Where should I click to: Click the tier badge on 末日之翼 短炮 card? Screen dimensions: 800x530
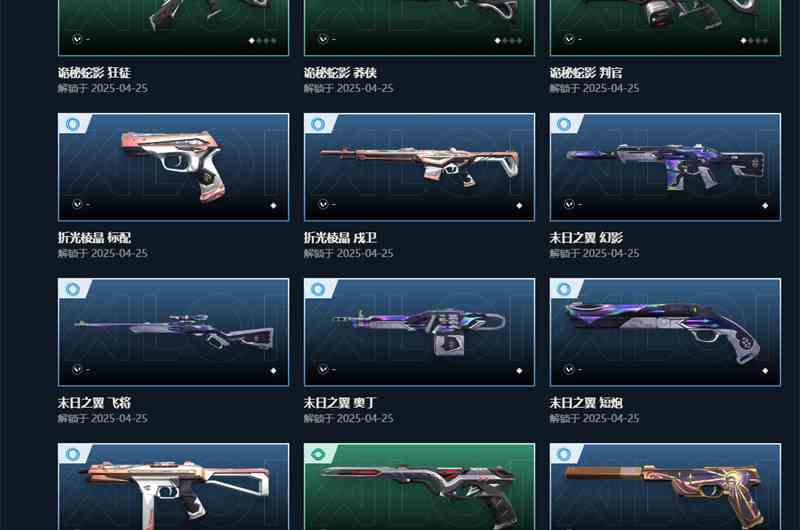pyautogui.click(x=564, y=289)
